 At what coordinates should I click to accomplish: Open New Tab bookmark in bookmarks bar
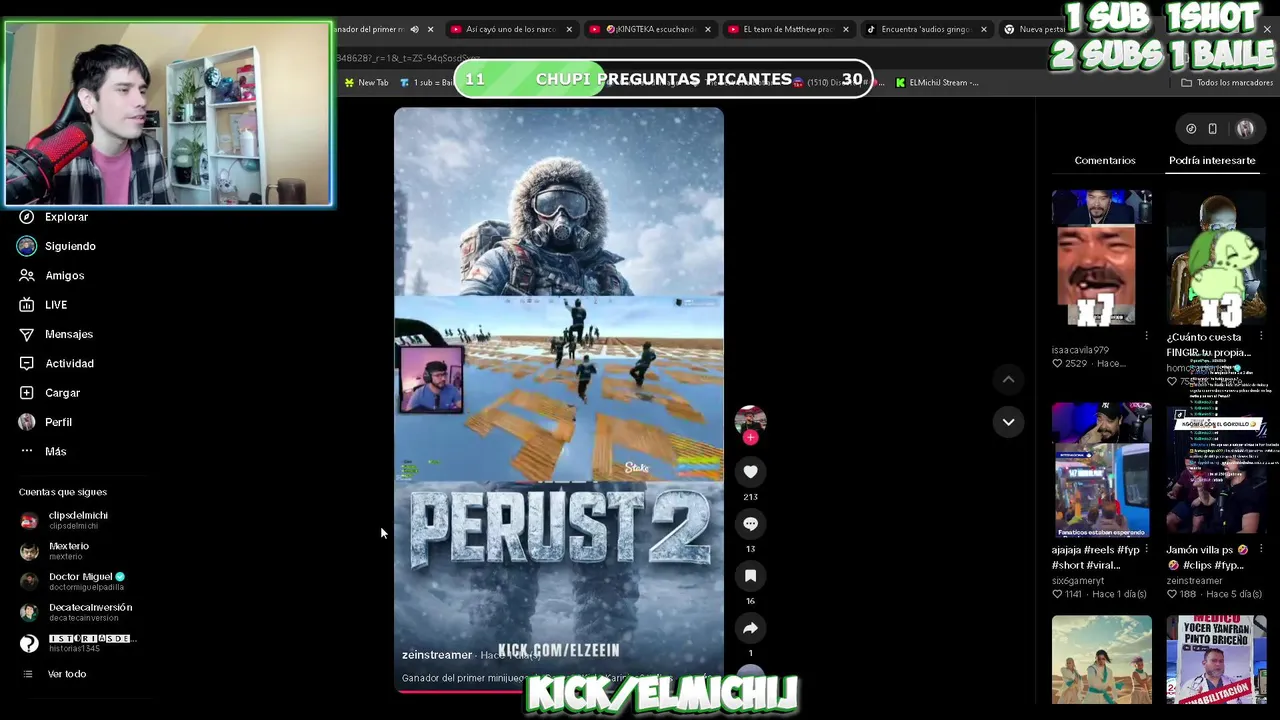[366, 83]
